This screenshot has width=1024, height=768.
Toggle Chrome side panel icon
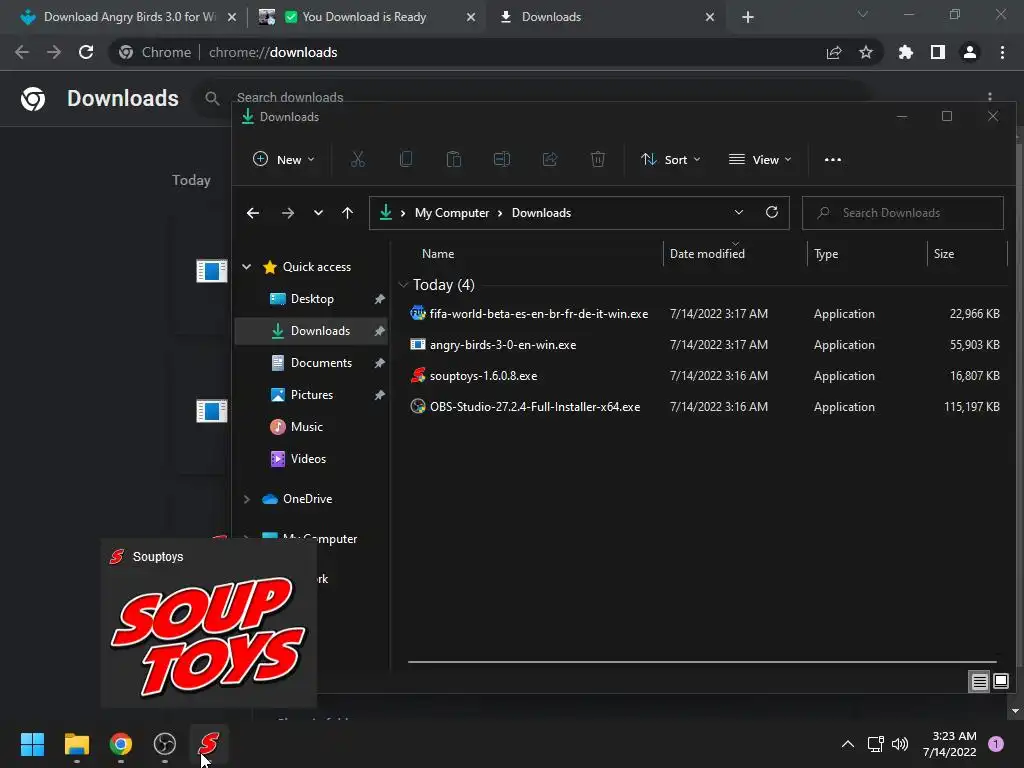point(938,52)
